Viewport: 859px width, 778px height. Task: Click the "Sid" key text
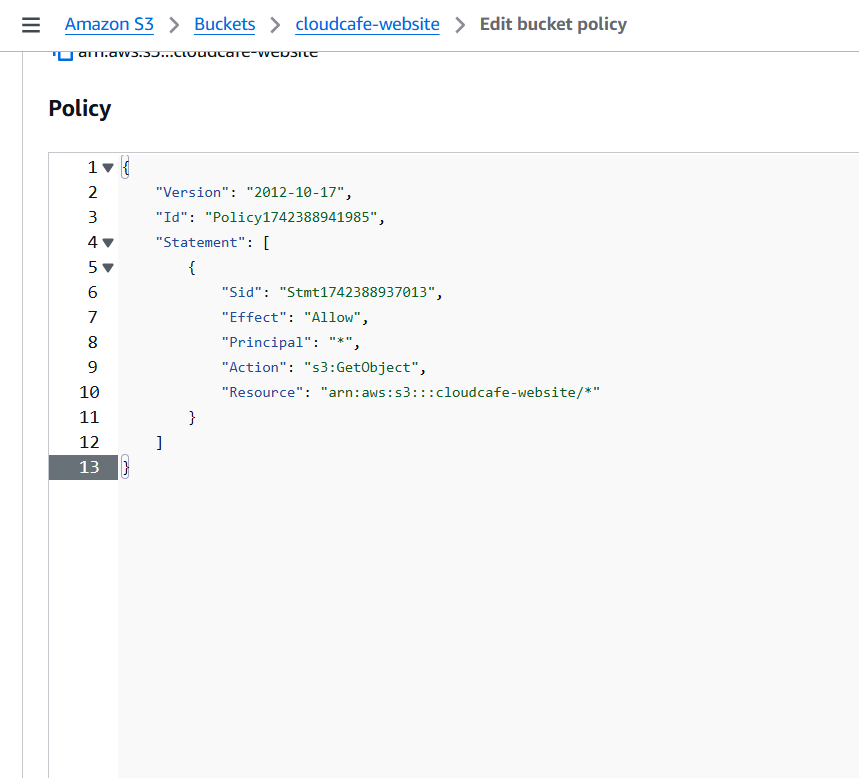[x=242, y=293]
